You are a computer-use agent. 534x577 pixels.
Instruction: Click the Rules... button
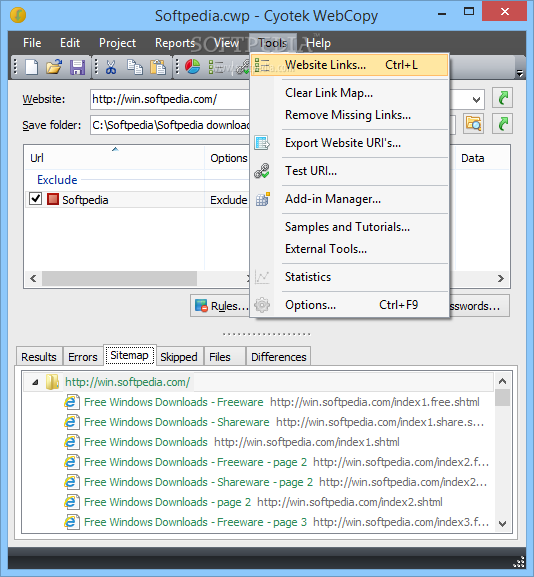220,305
